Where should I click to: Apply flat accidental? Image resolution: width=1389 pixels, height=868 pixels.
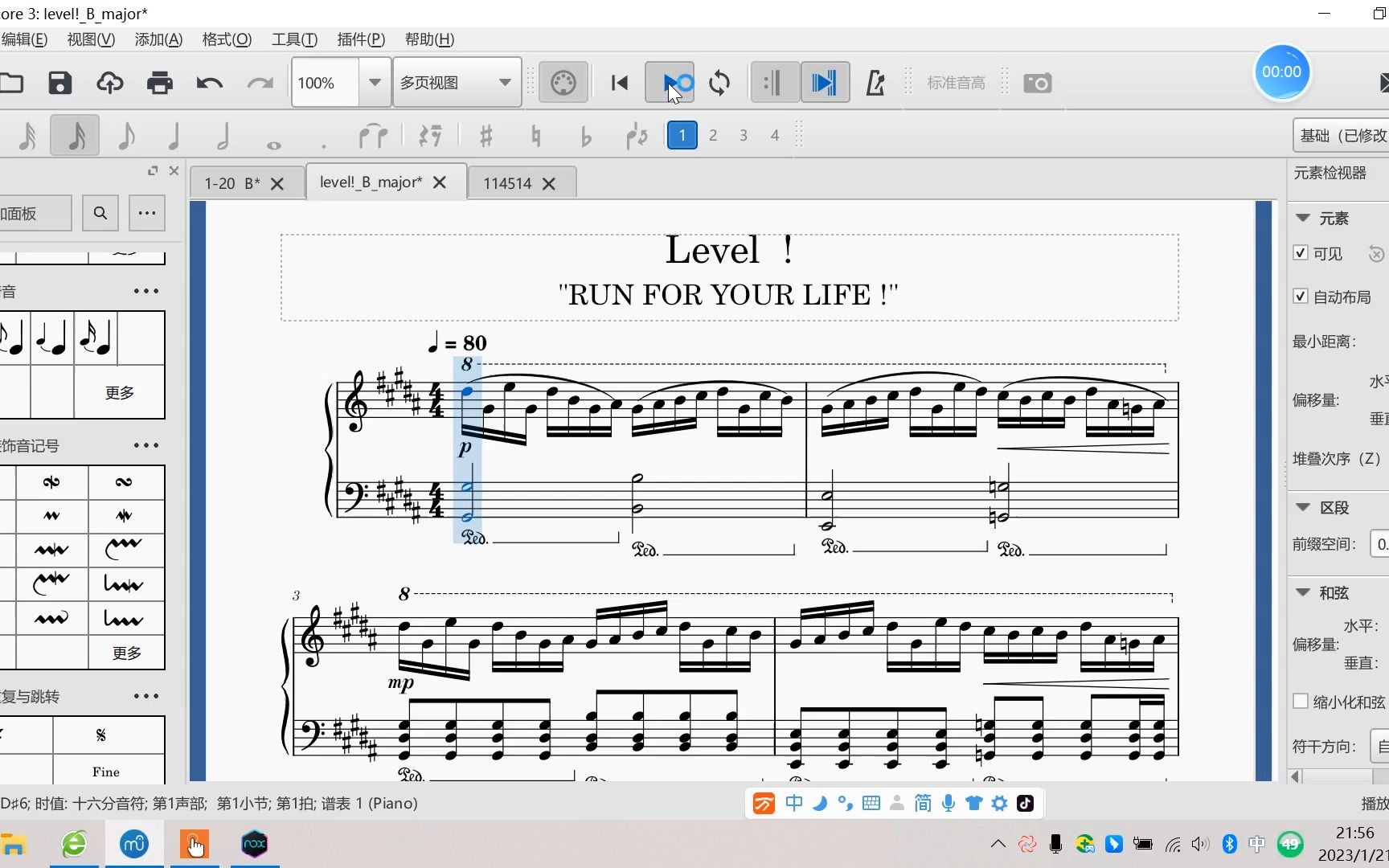(586, 137)
